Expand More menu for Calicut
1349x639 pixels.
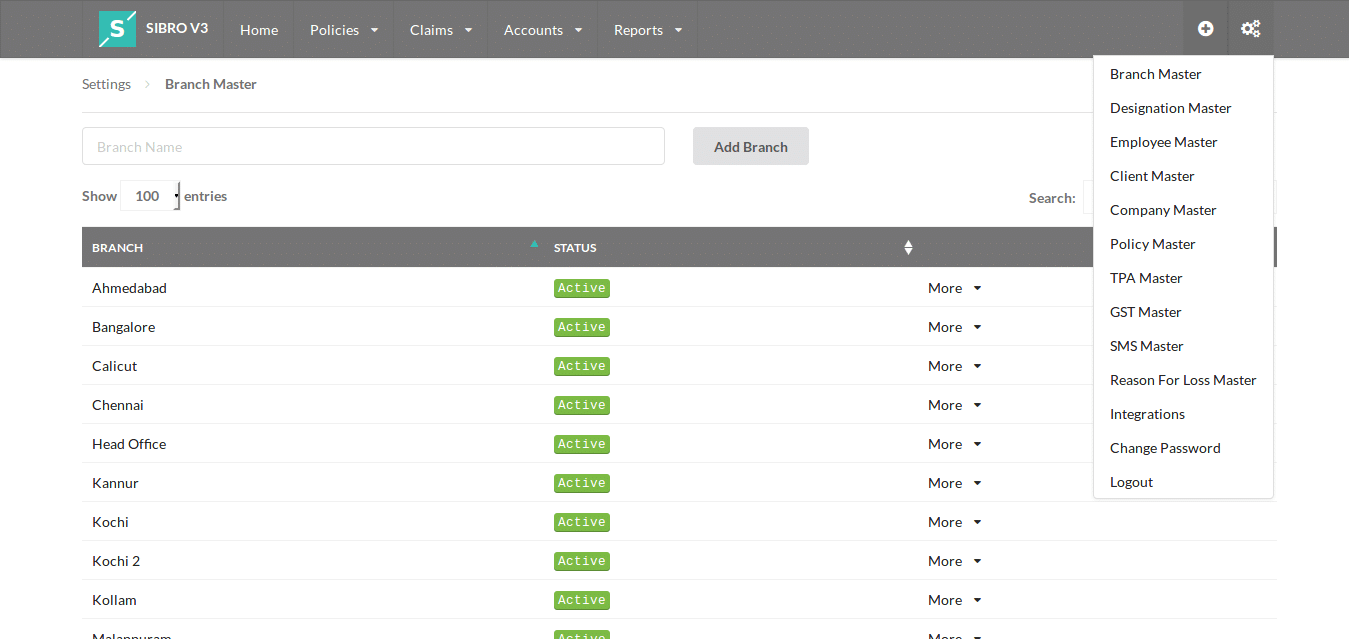click(x=955, y=366)
